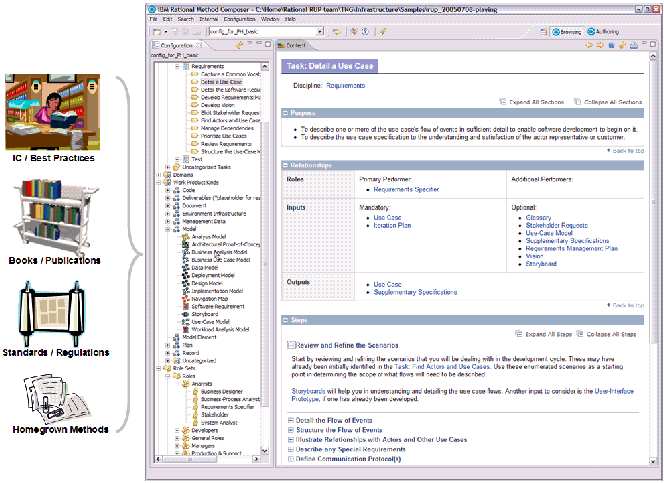Click the Expand All Sections icon
This screenshot has height=483, width=664.
(x=503, y=102)
